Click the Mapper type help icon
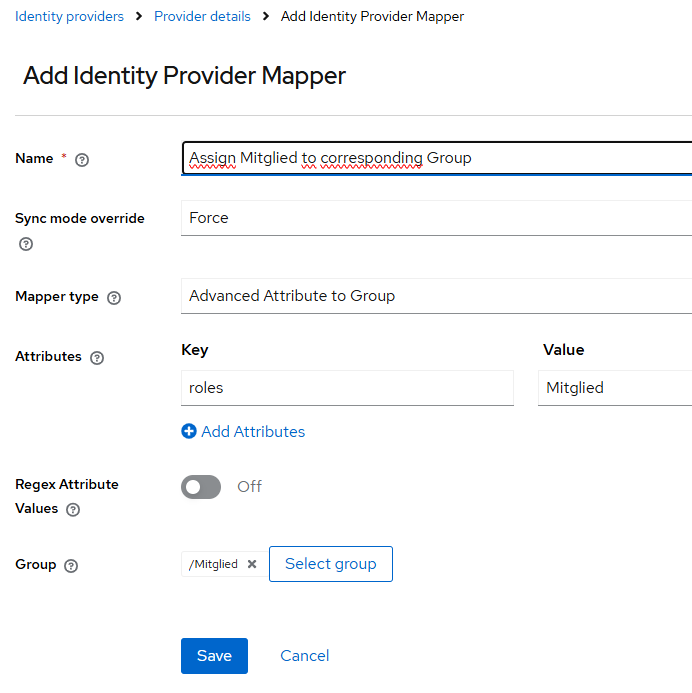692x693 pixels. pos(114,298)
